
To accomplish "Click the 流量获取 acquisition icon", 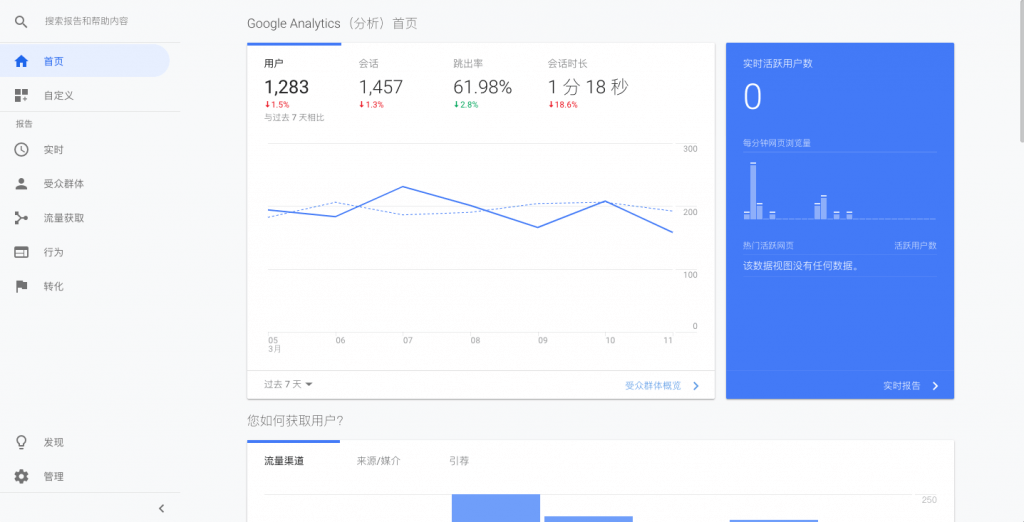I will coord(22,218).
